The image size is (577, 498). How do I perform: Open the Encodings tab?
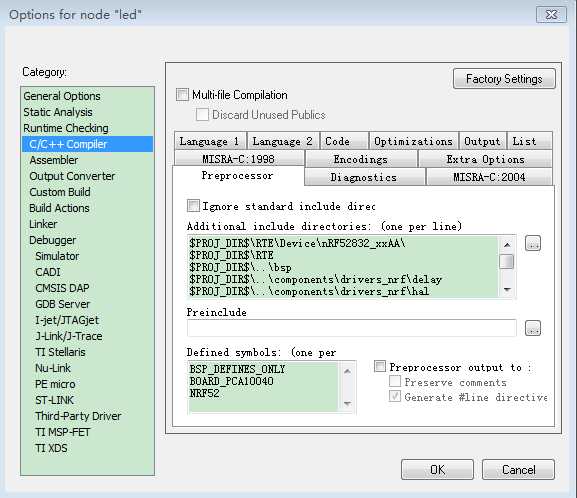click(x=361, y=159)
